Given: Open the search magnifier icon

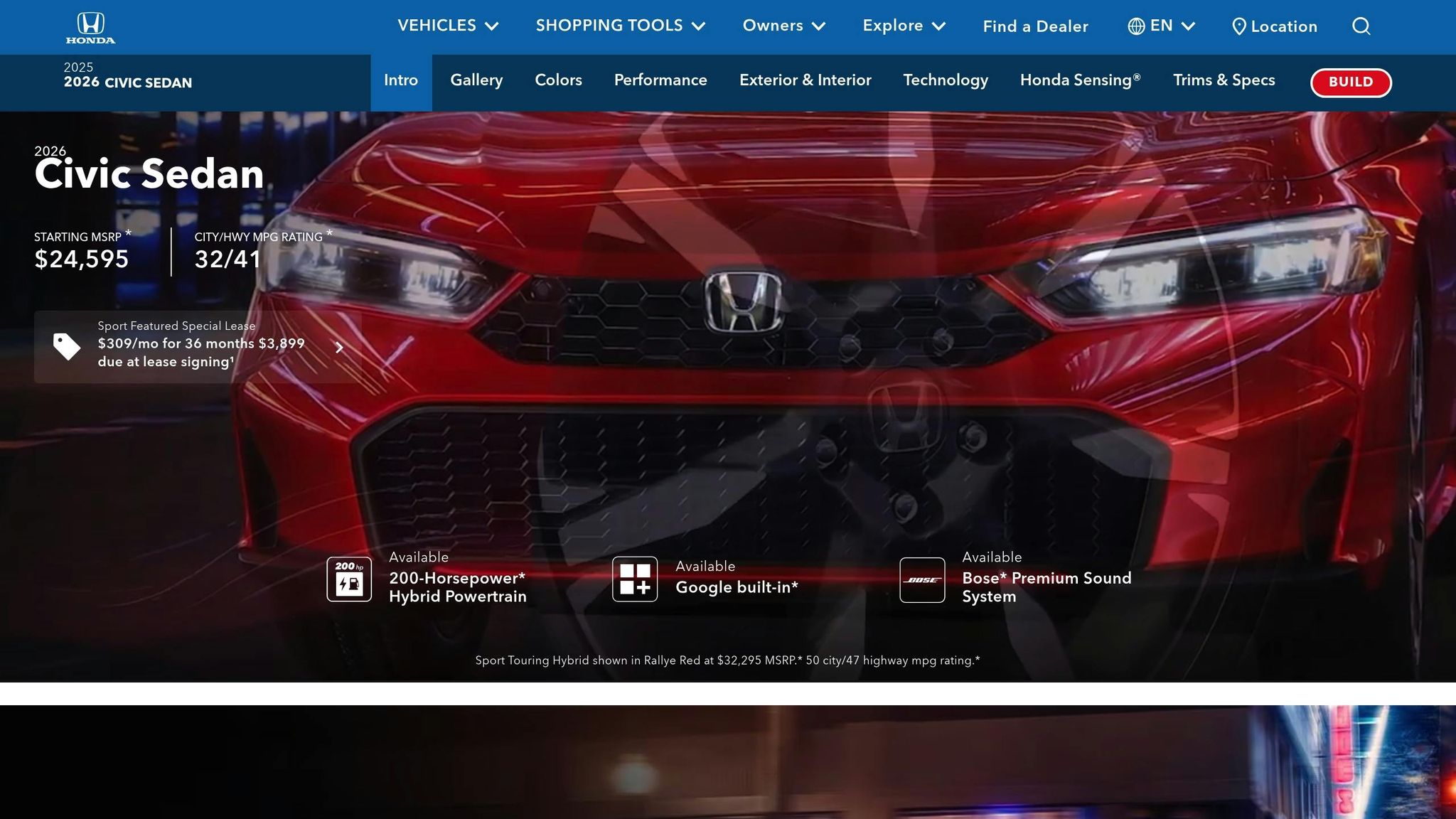Looking at the screenshot, I should [x=1361, y=26].
